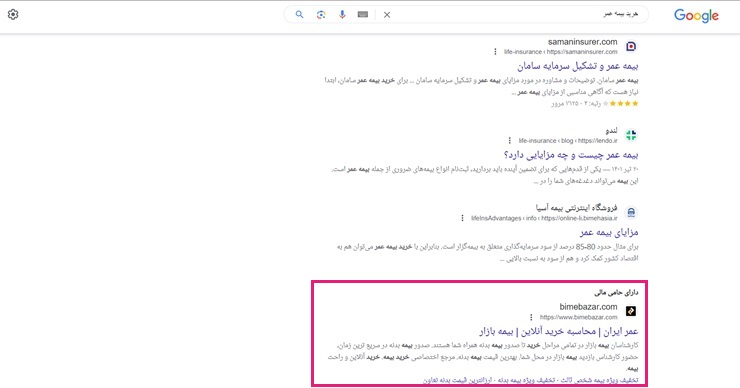
Task: Start voice search with microphone icon
Action: 342,15
